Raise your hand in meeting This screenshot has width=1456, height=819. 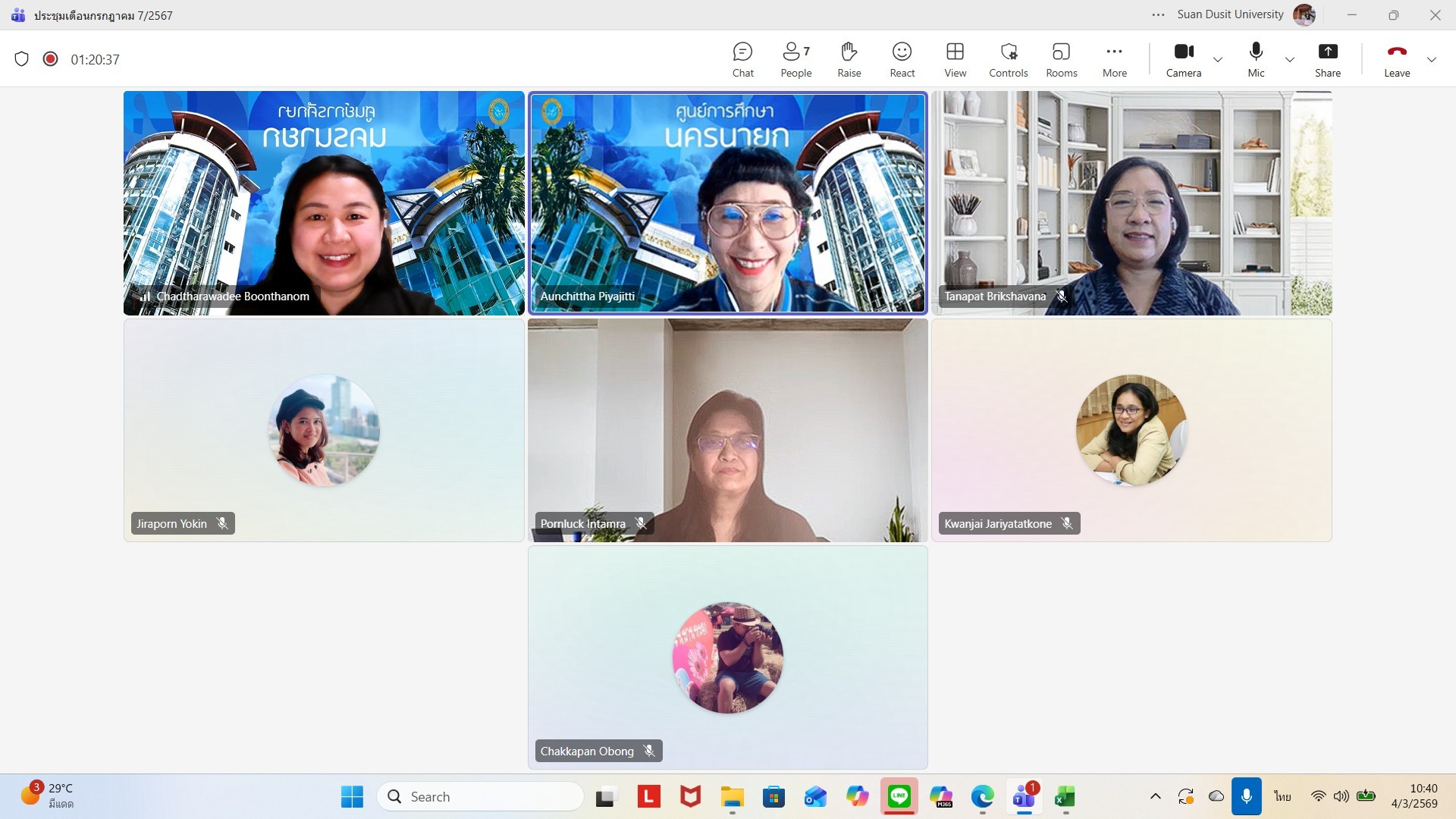click(x=849, y=59)
